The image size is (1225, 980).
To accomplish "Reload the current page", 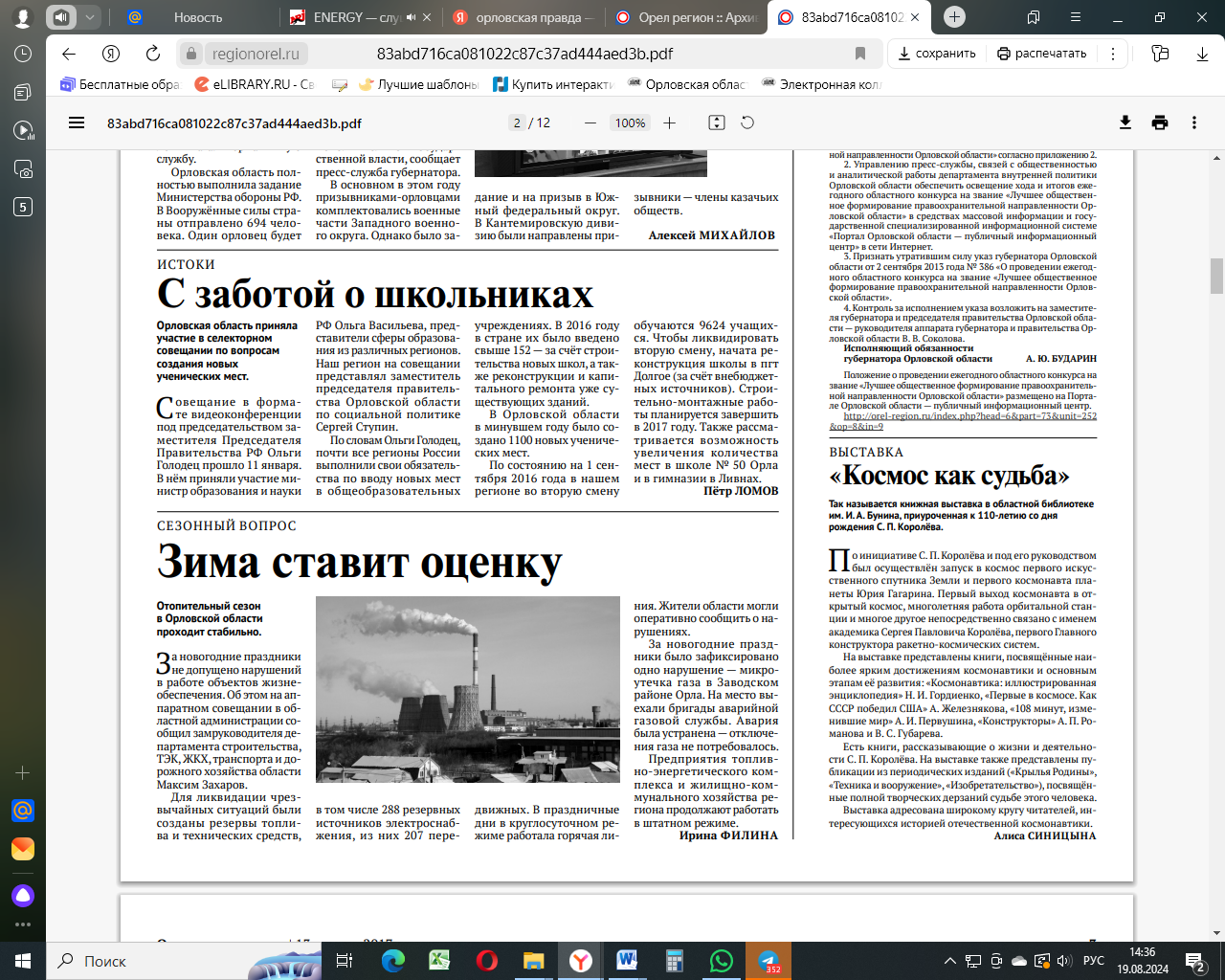I will [153, 54].
